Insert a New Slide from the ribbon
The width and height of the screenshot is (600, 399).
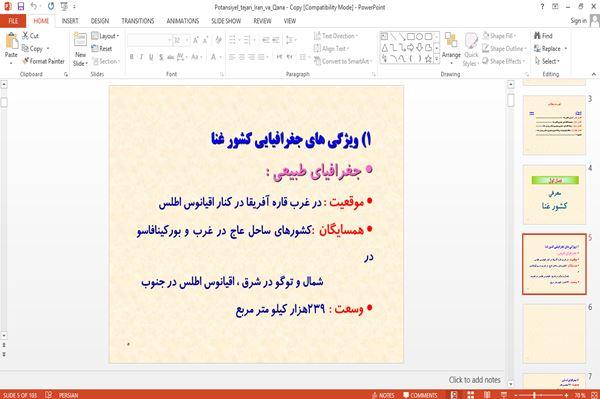80,50
